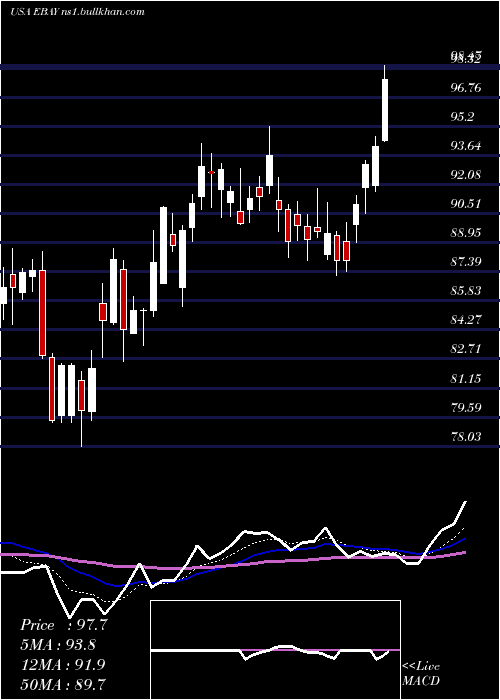Click the '<<Live MACD' label
The height and width of the screenshot is (700, 500).
[421, 673]
